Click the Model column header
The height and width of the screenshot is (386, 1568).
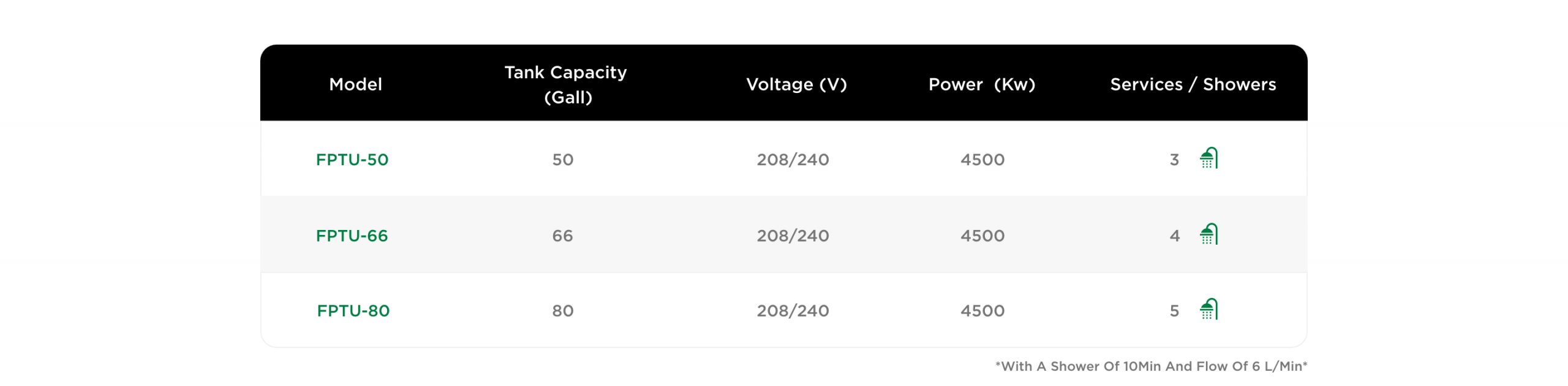[x=355, y=84]
